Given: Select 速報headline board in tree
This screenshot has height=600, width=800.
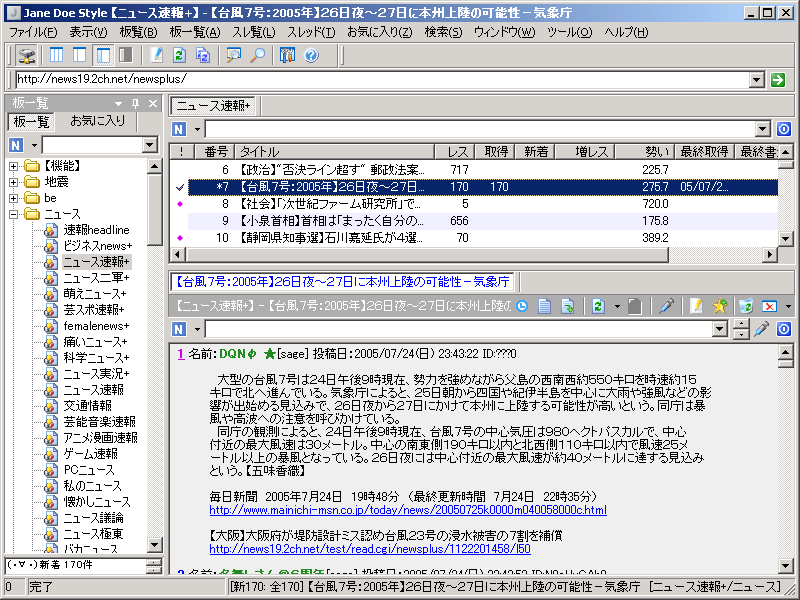Looking at the screenshot, I should pos(96,230).
